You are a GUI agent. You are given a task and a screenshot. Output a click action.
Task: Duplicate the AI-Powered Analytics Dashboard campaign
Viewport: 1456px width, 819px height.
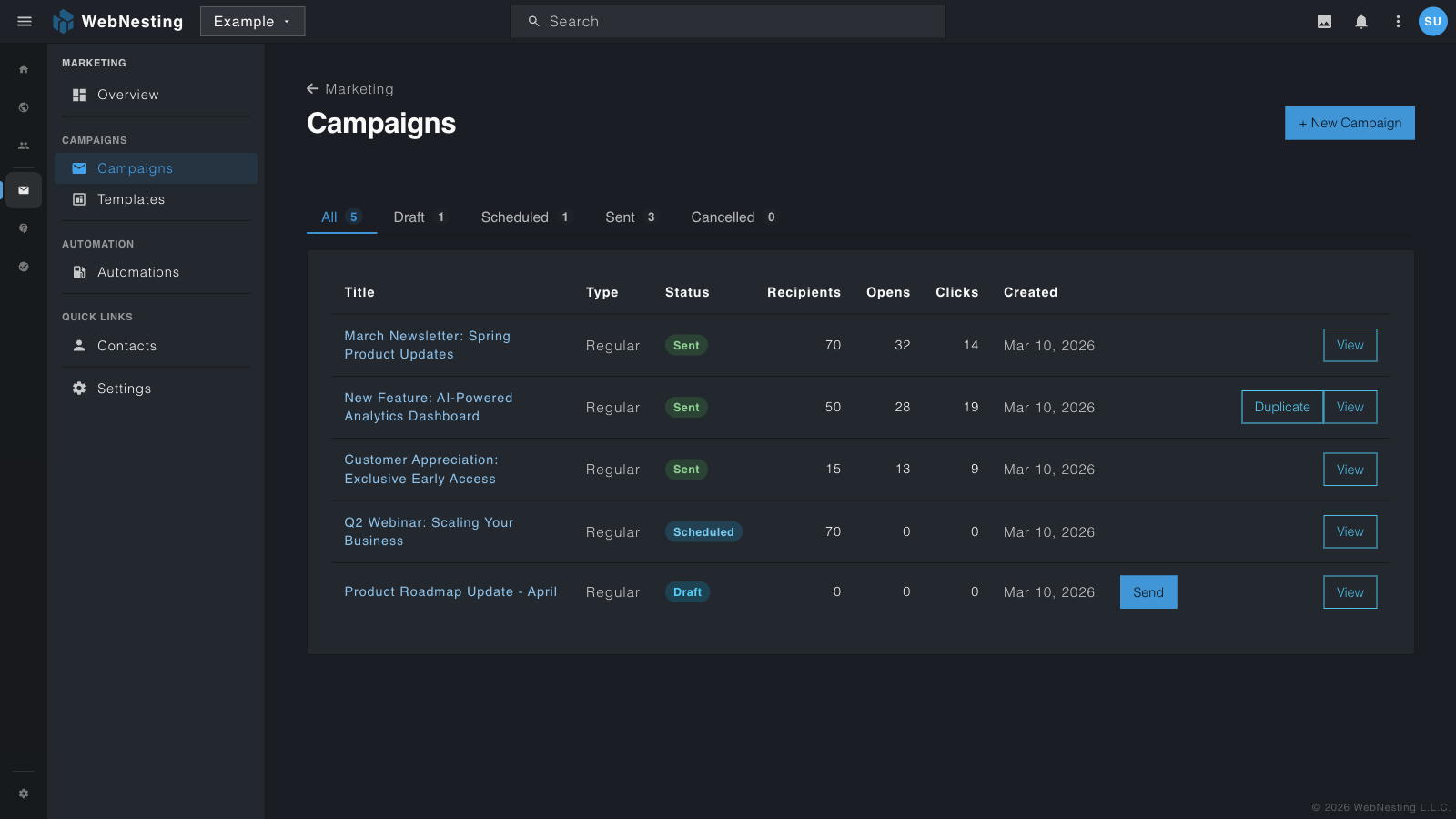[1281, 407]
